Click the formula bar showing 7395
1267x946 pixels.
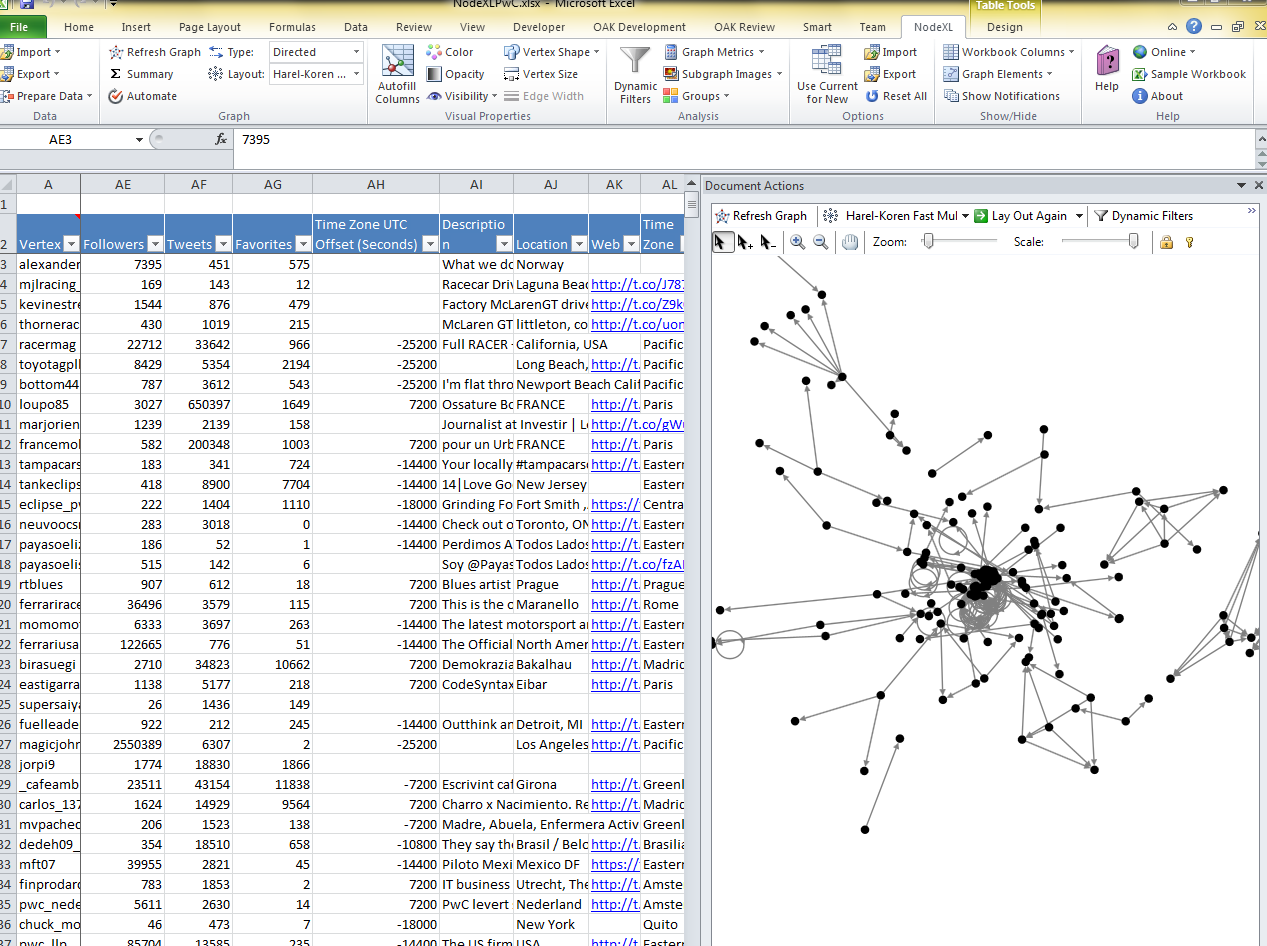click(x=740, y=140)
